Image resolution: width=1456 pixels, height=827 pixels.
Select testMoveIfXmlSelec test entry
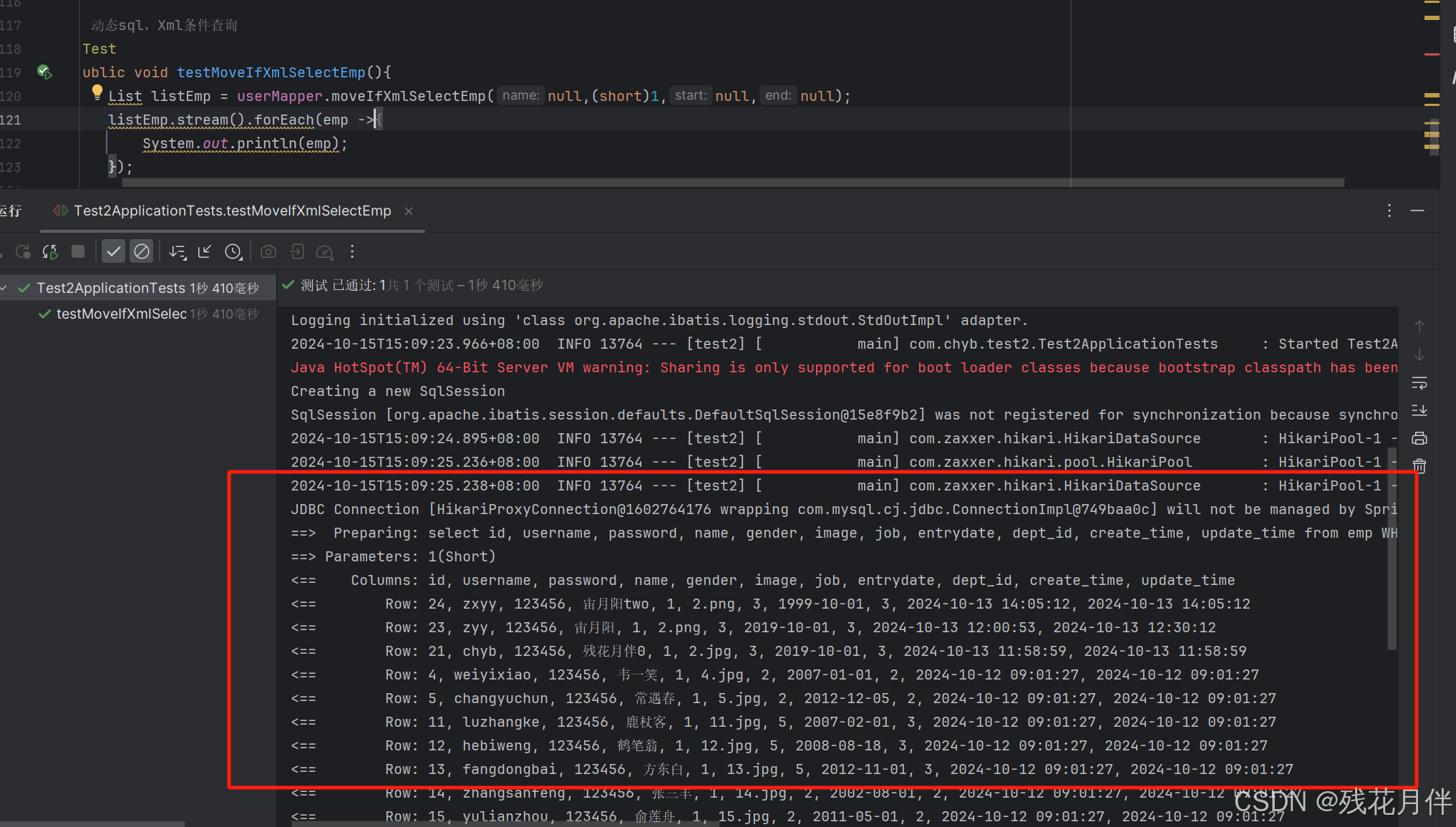click(x=121, y=314)
